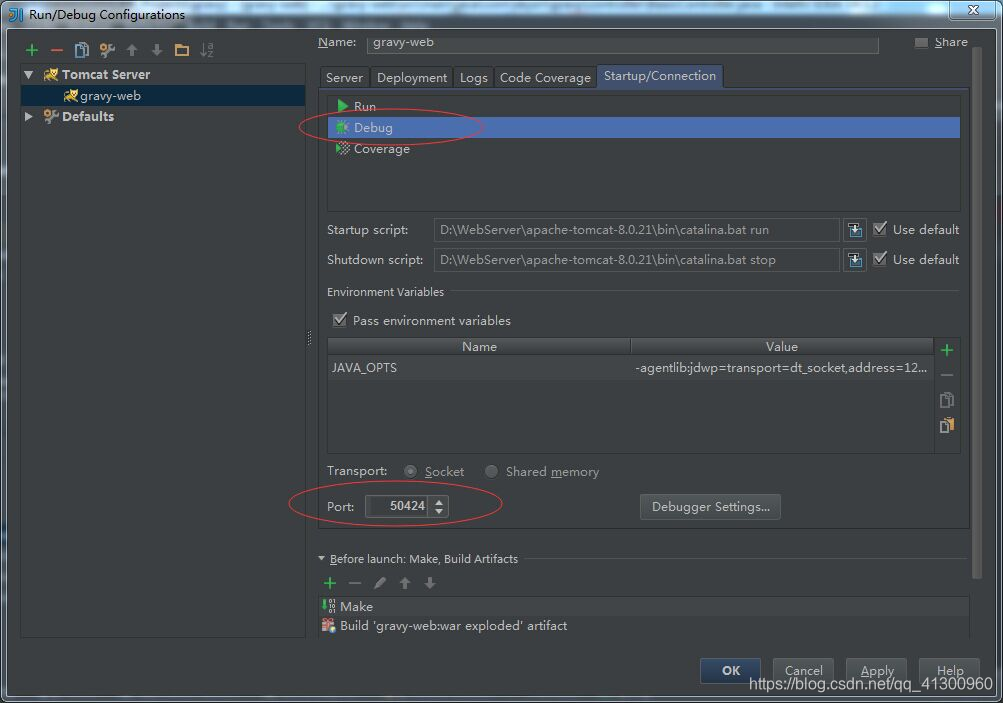This screenshot has height=703, width=1003.
Task: Collapse the Tomcat Server tree node
Action: coord(28,74)
